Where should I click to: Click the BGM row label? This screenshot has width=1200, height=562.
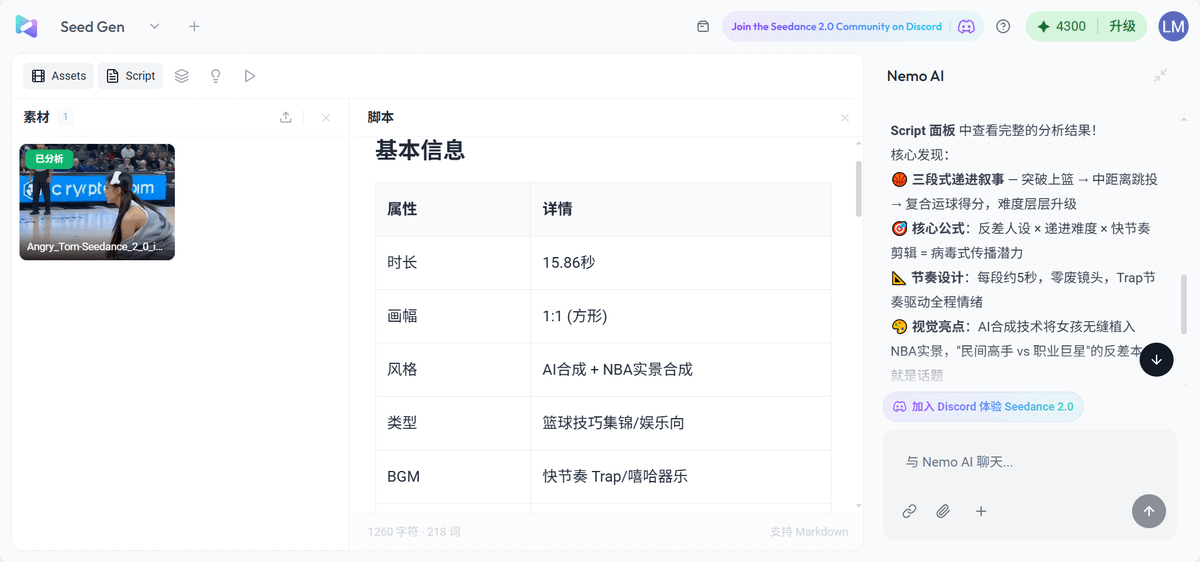click(x=404, y=476)
